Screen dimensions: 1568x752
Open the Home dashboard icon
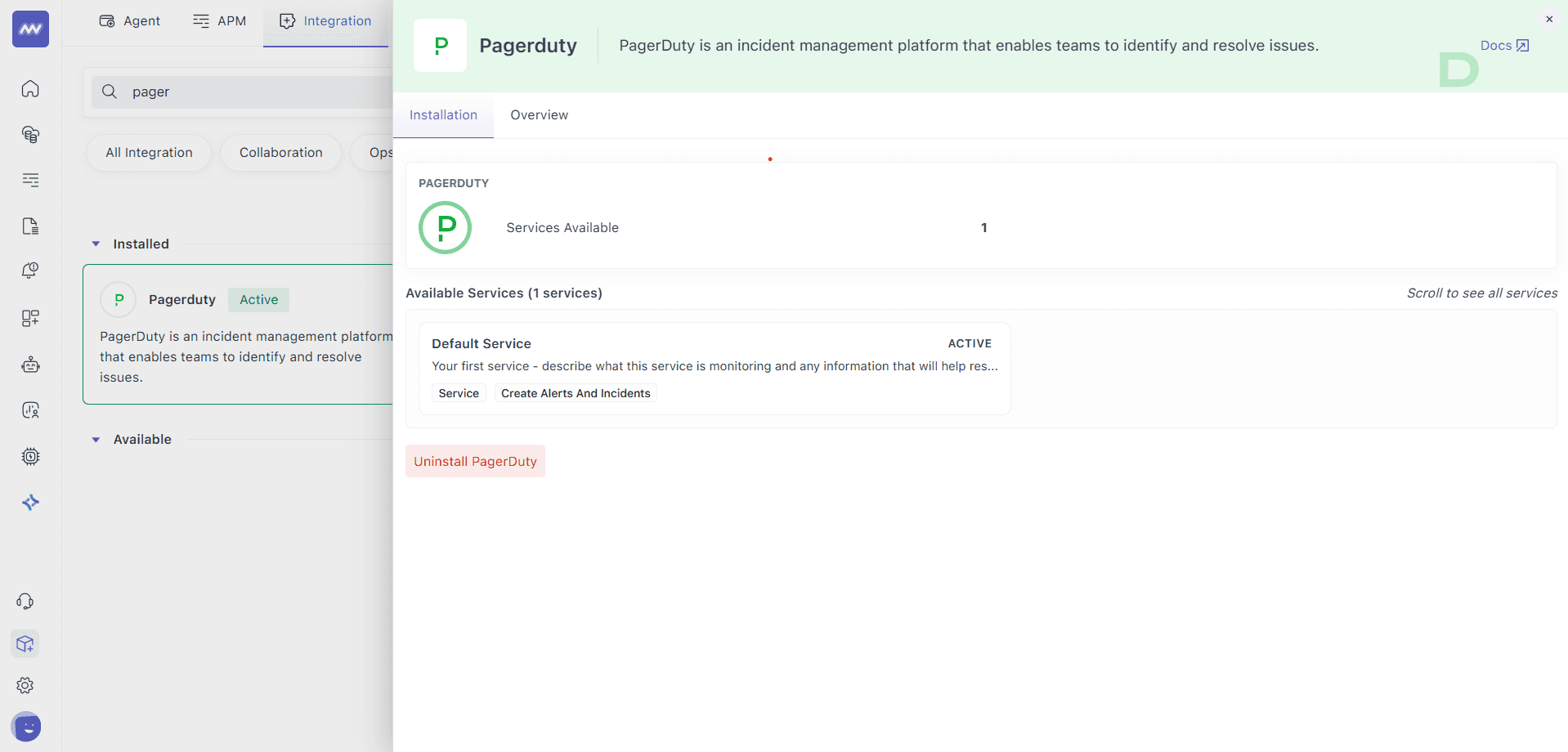(30, 89)
